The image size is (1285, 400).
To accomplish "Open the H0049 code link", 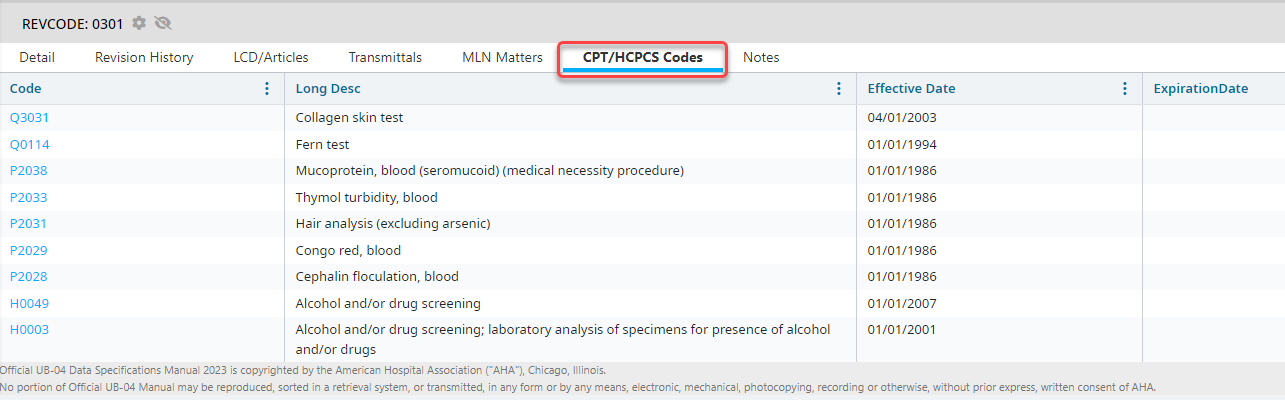I will pyautogui.click(x=29, y=303).
